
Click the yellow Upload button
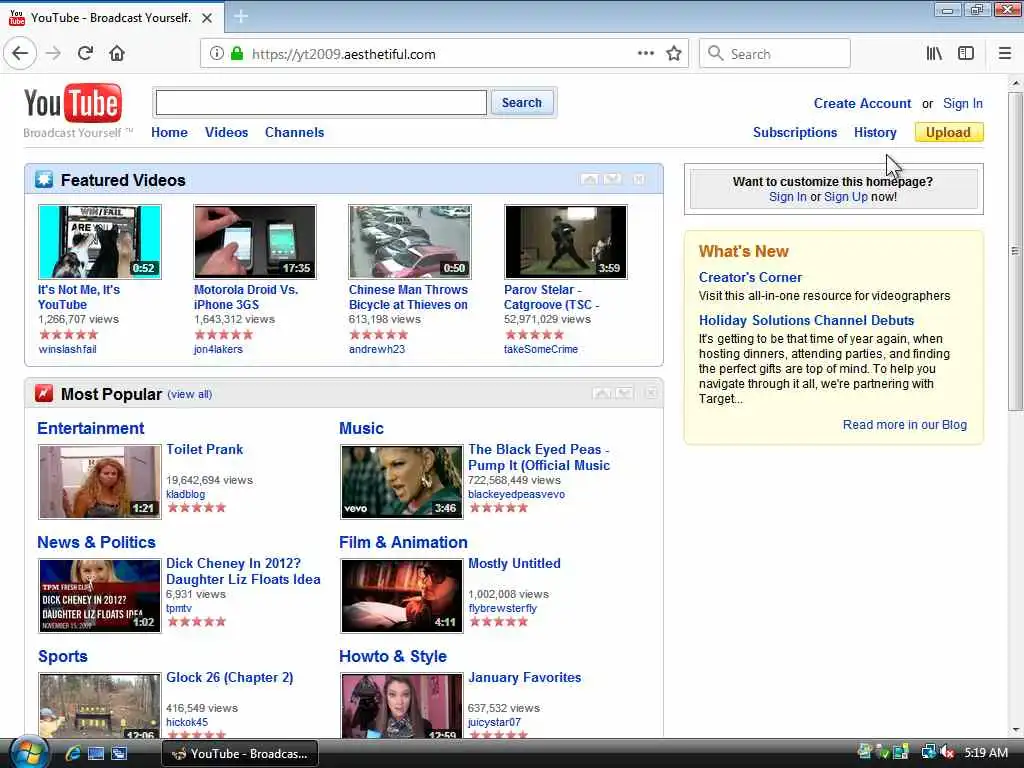point(948,133)
